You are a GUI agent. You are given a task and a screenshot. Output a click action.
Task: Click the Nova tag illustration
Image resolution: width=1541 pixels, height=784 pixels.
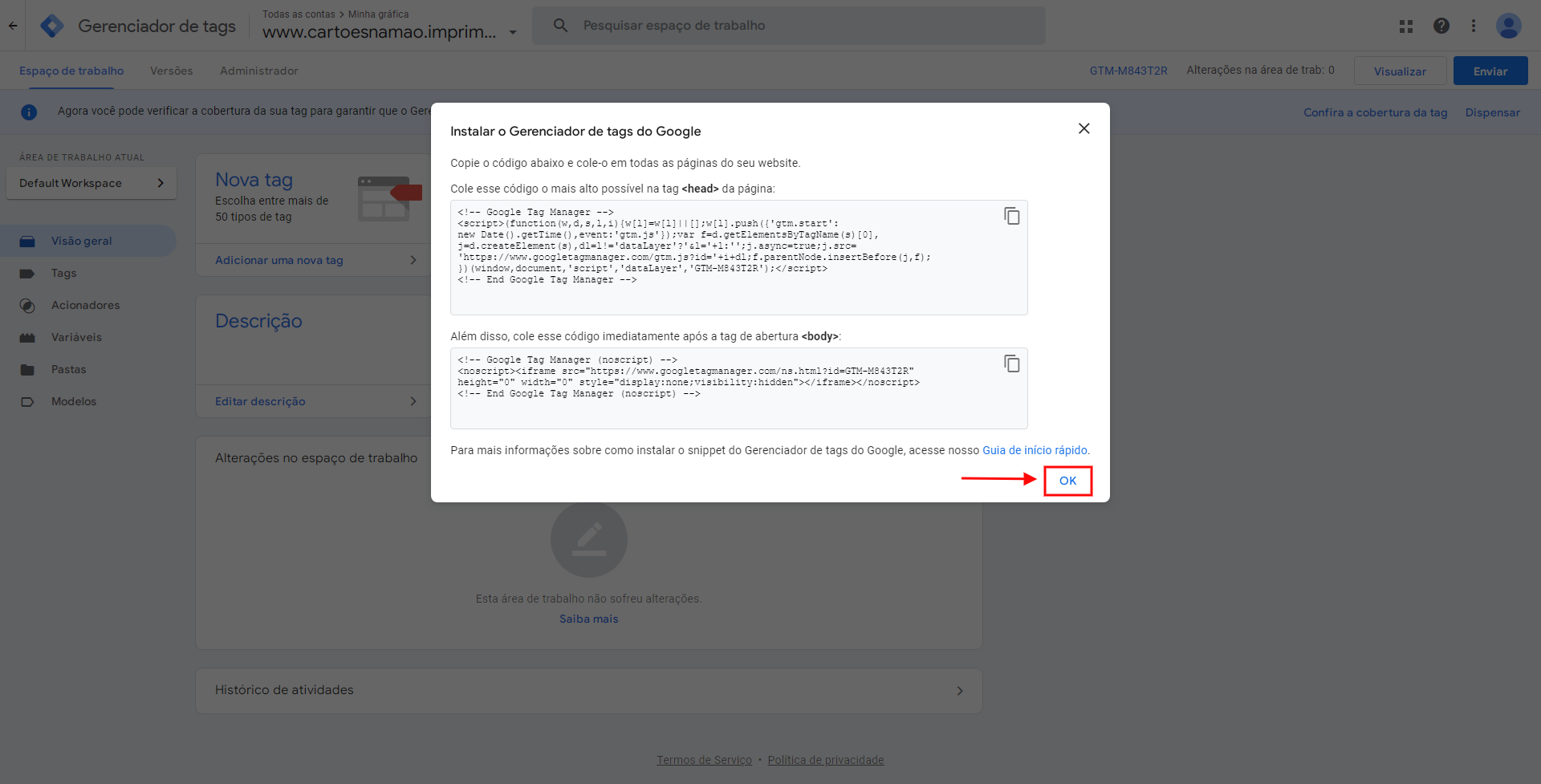pyautogui.click(x=389, y=198)
